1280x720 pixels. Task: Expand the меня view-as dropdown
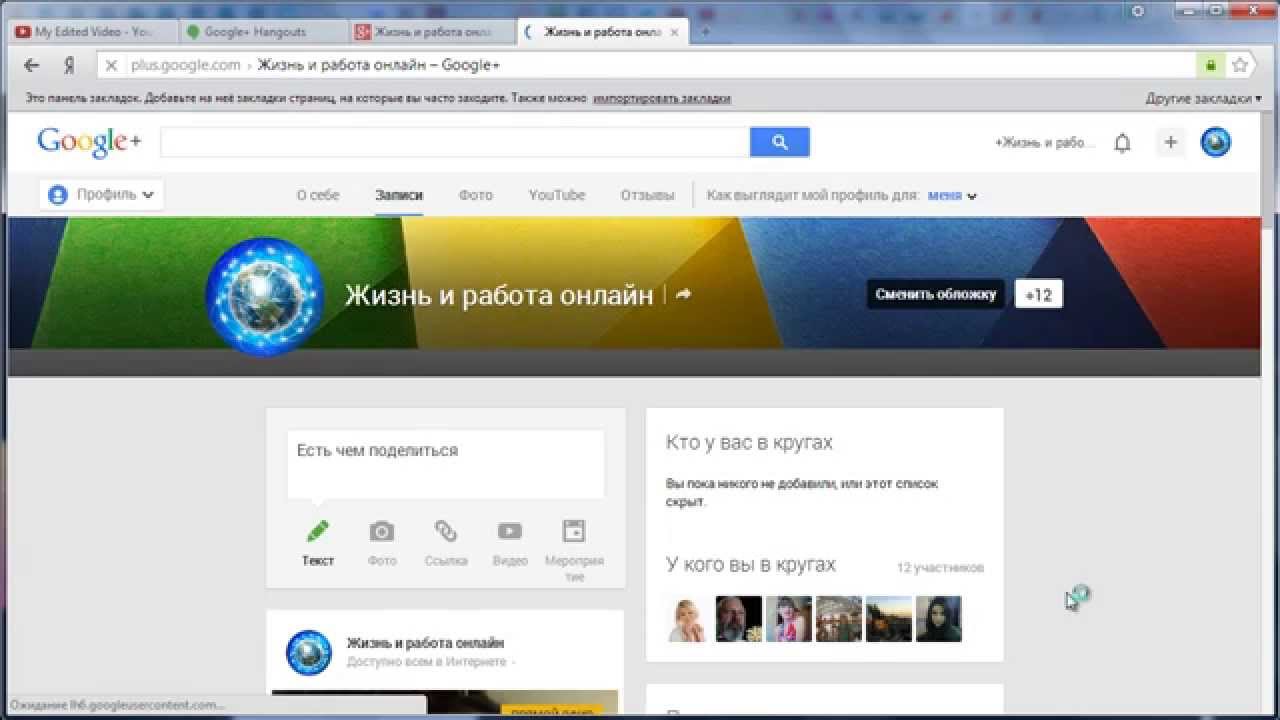click(952, 195)
